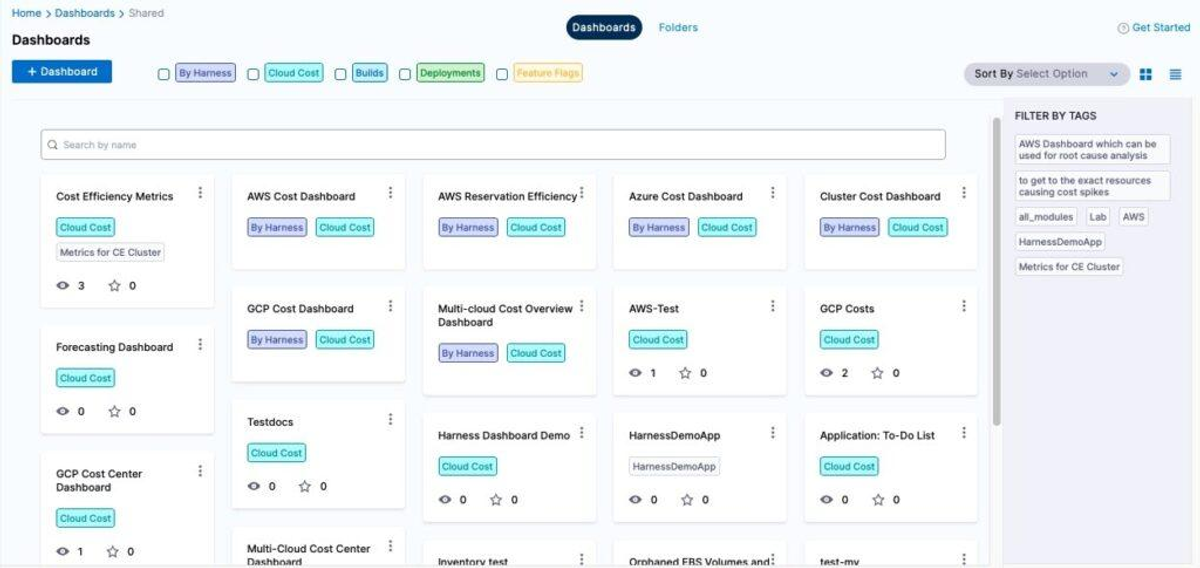Create new dashboard with + Dashboard button
This screenshot has width=1200, height=568.
tap(62, 72)
